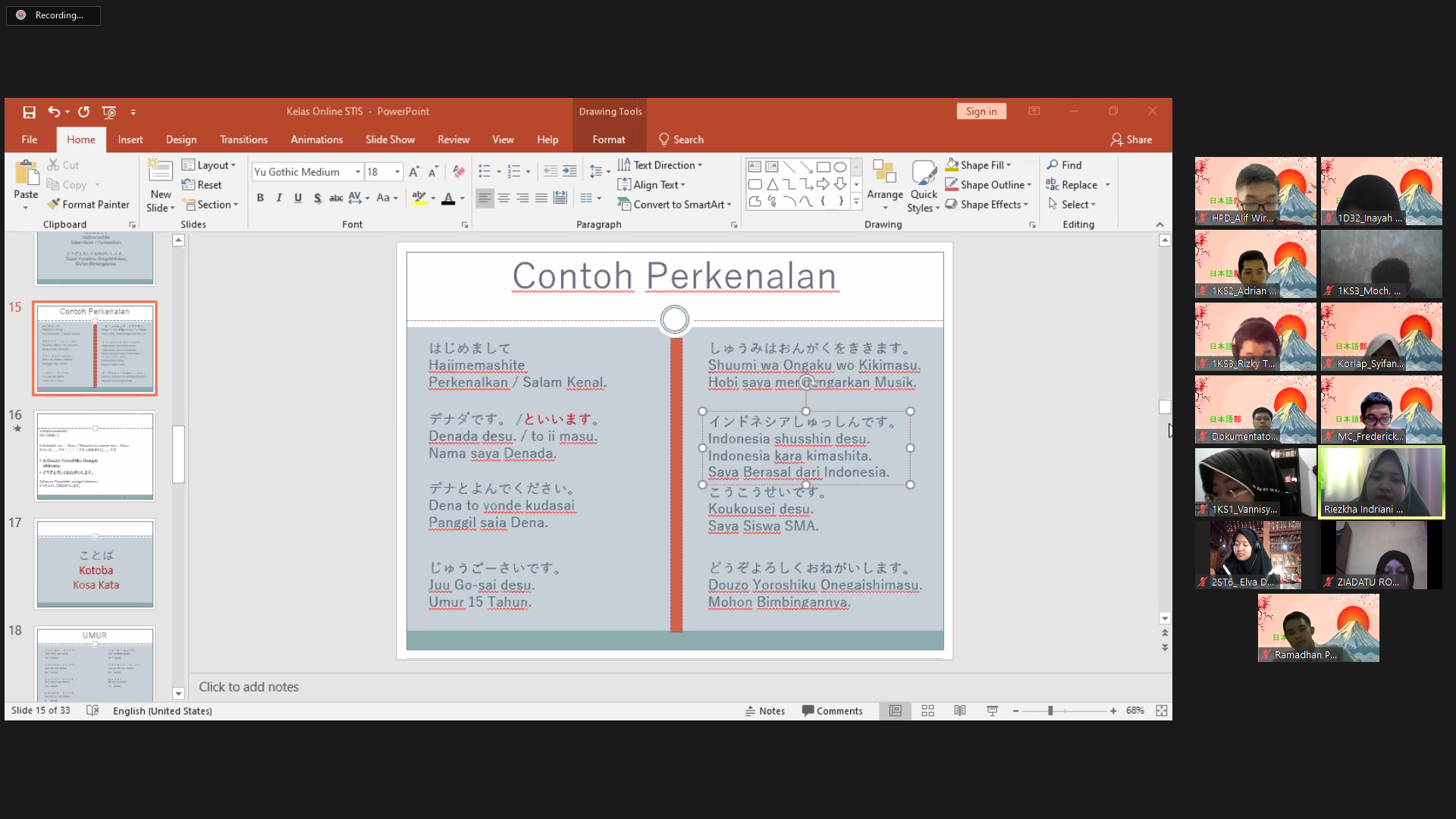Toggle Italic formatting
This screenshot has height=819, width=1456.
279,199
